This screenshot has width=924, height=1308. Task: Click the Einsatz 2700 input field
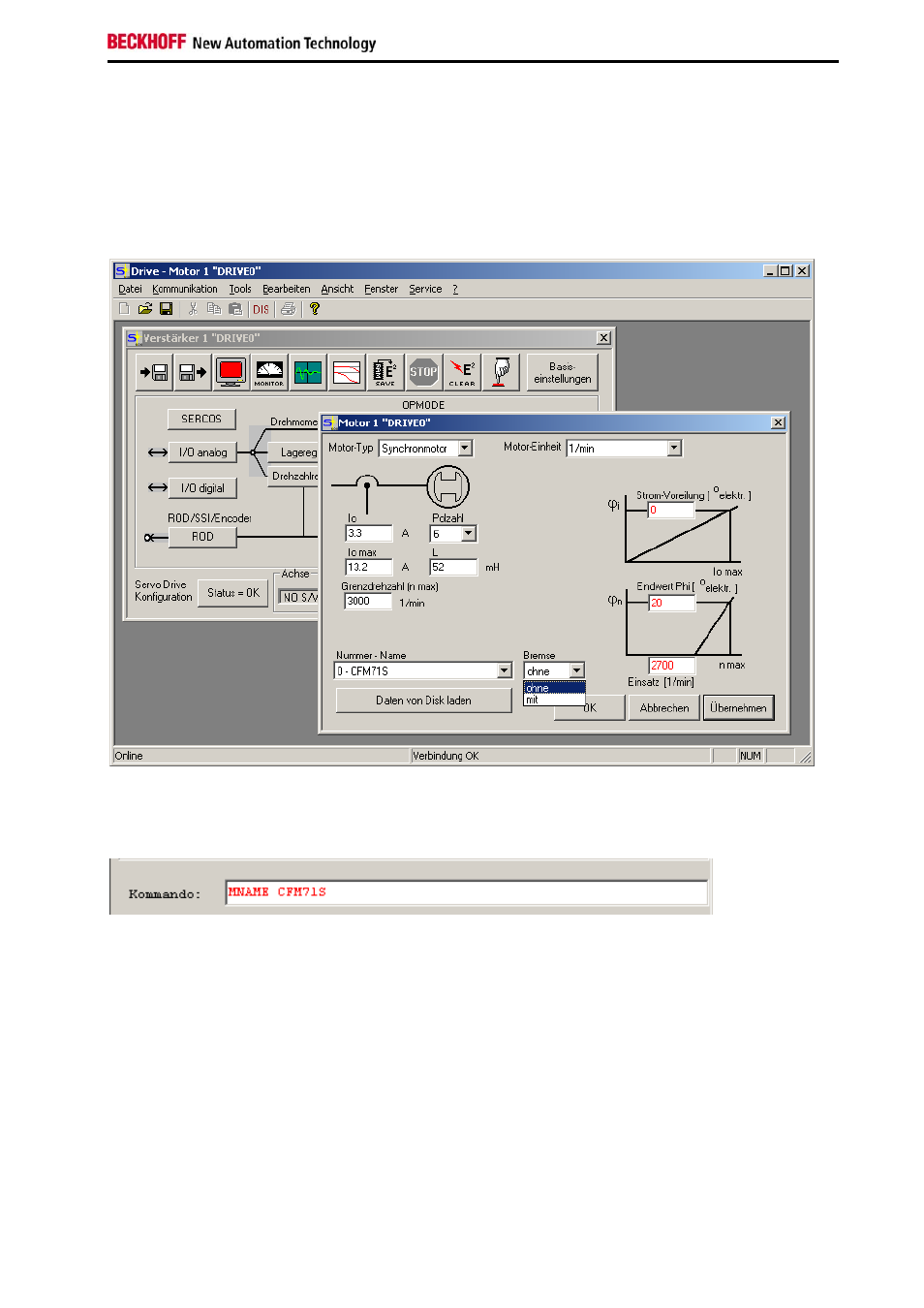[x=672, y=666]
